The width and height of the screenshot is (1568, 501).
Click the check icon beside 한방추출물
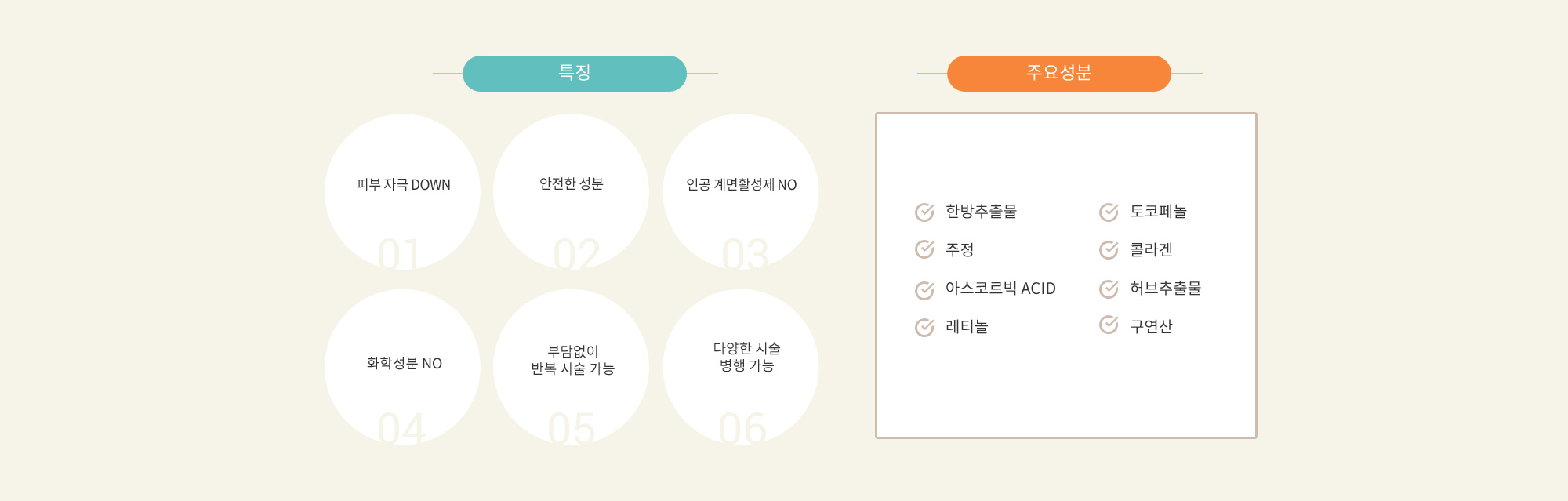pos(924,212)
